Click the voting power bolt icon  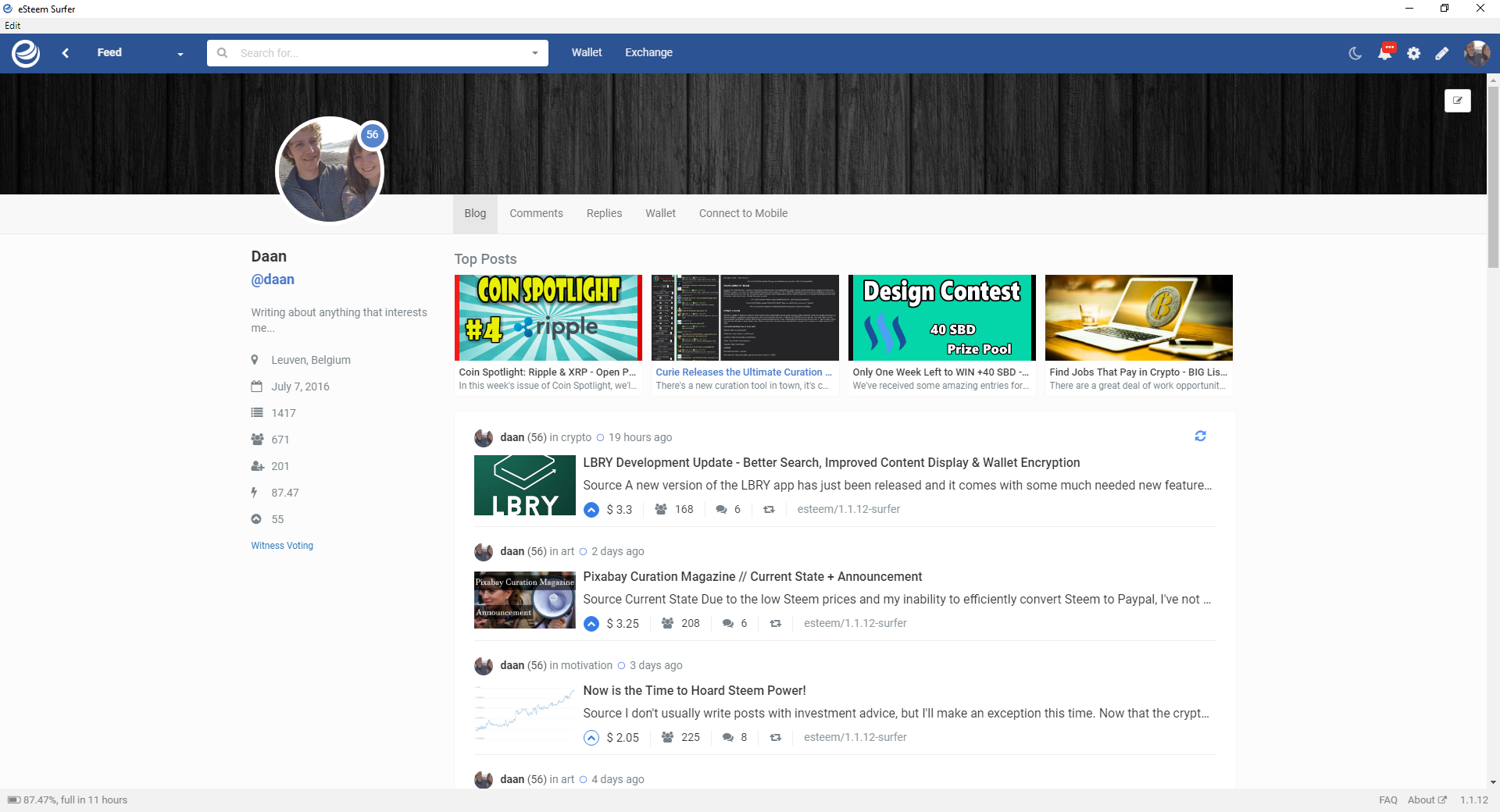point(254,493)
